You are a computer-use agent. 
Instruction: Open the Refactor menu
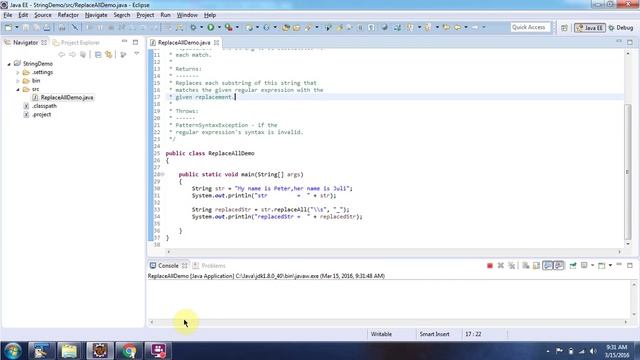pyautogui.click(x=68, y=15)
